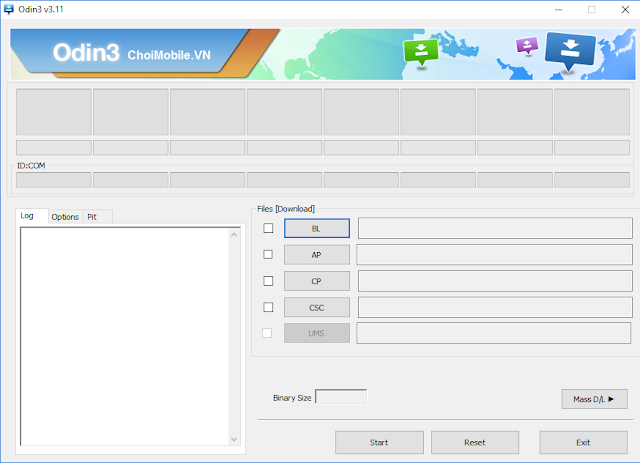Enable the AP file checkbox
The width and height of the screenshot is (640, 463).
268,254
